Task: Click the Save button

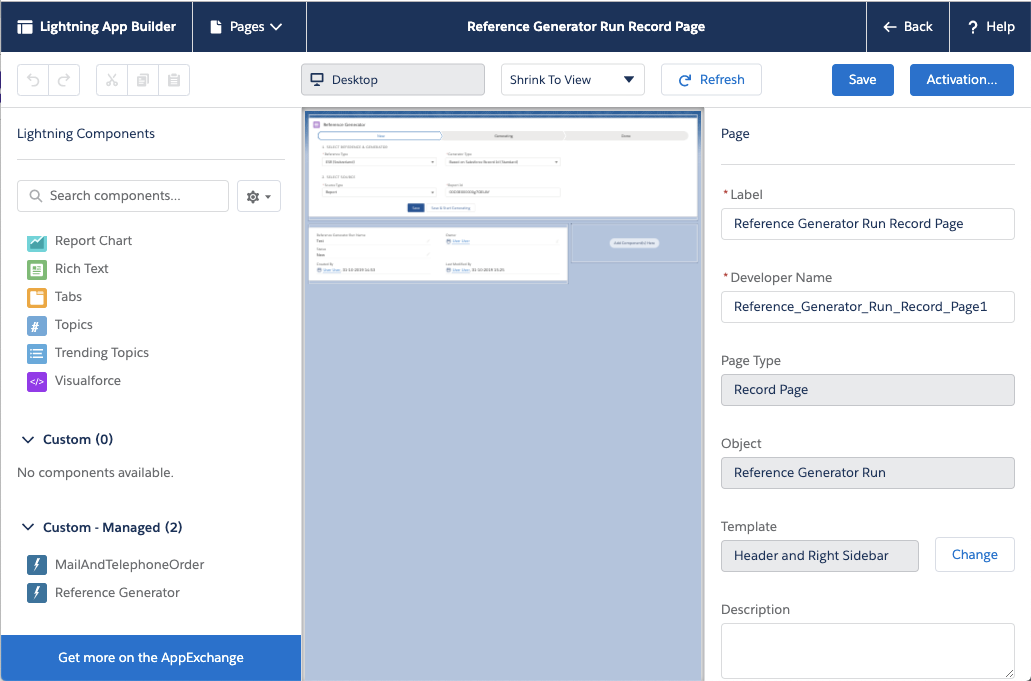Action: click(862, 78)
